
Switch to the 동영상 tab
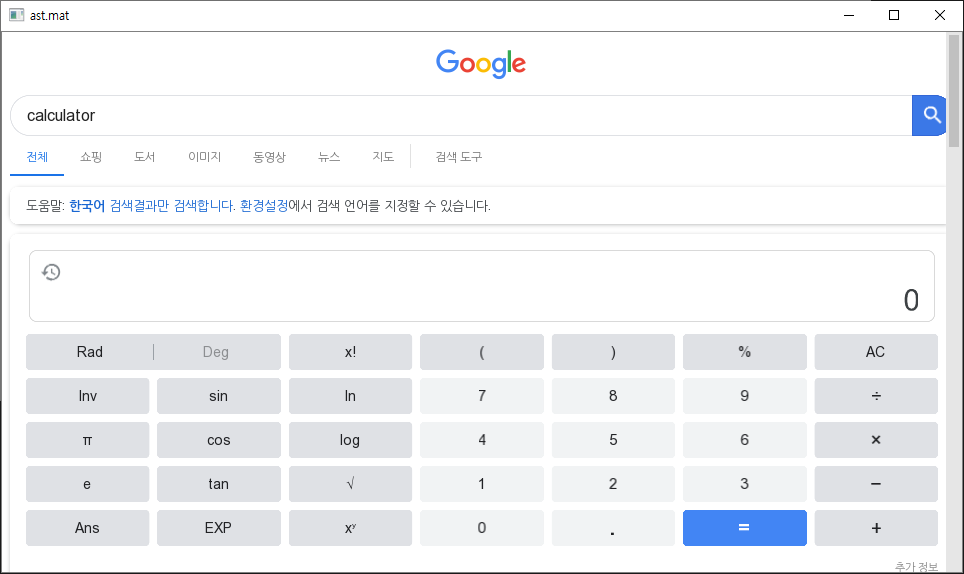point(269,157)
